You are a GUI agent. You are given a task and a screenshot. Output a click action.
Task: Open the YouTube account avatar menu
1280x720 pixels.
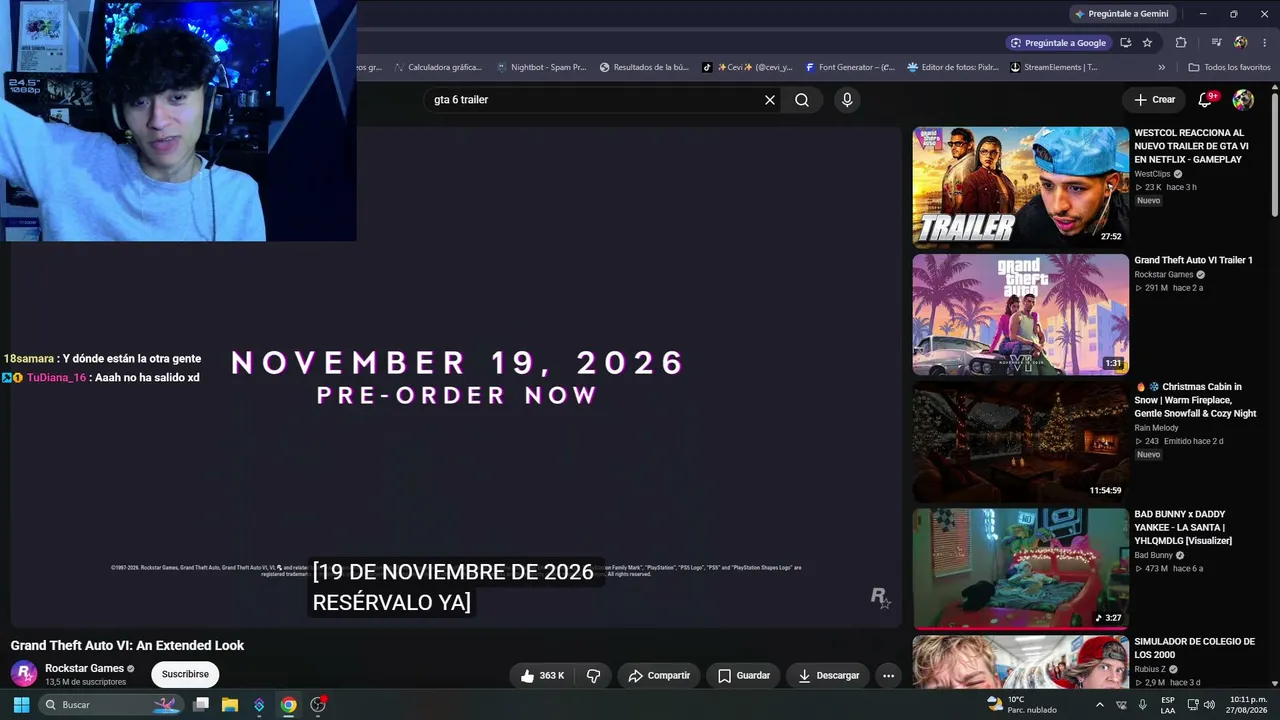pos(1243,100)
